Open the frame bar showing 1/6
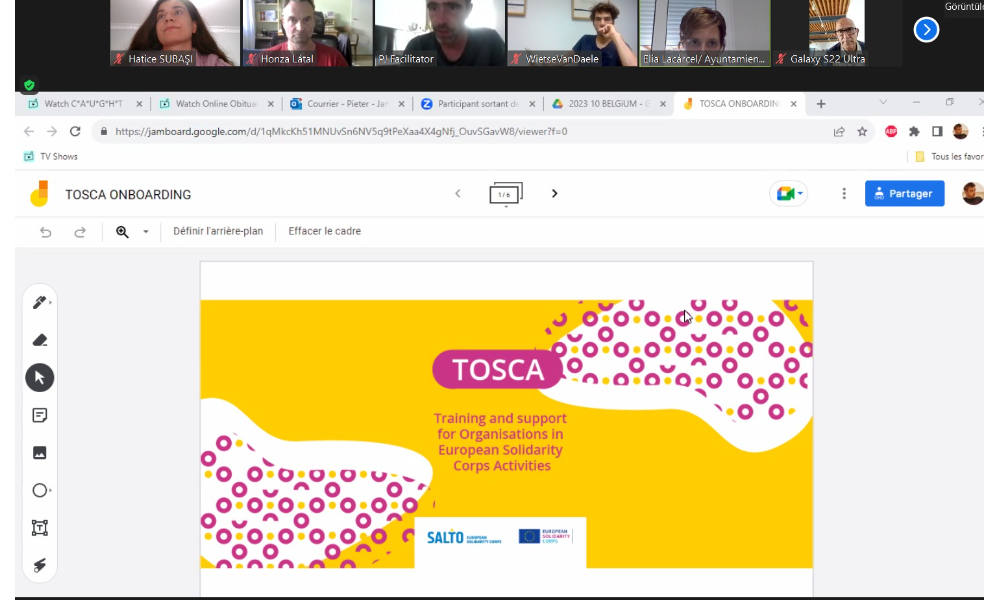This screenshot has height=600, width=1000. [x=506, y=194]
